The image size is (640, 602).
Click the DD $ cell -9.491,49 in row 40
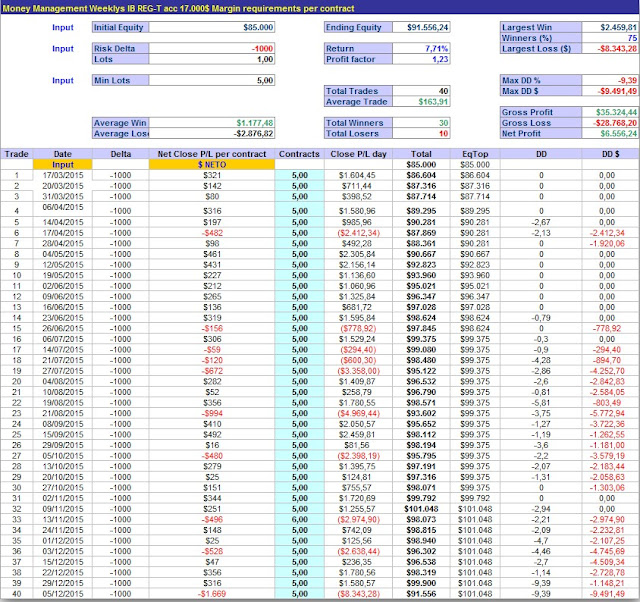[611, 593]
